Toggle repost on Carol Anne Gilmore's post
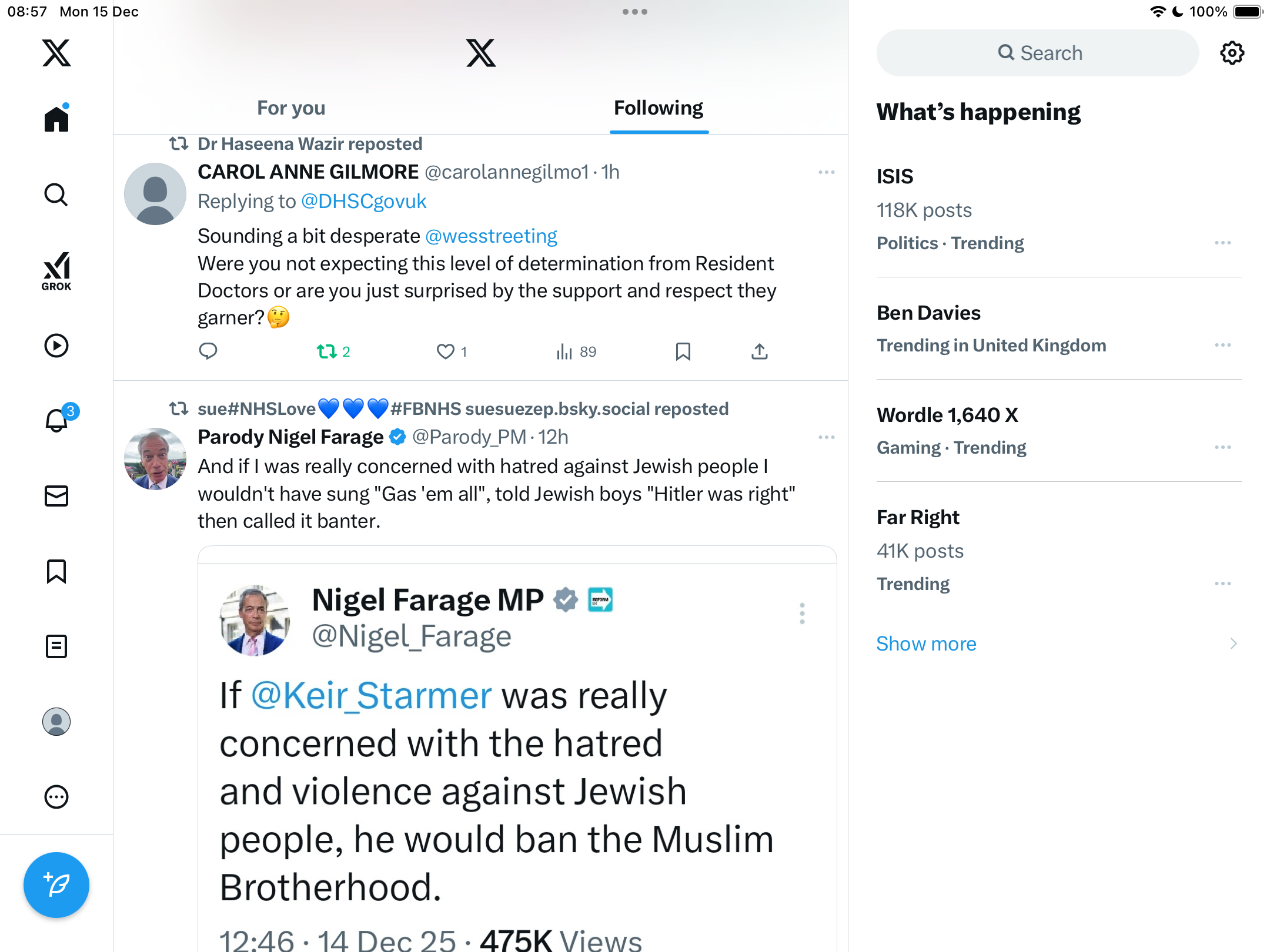The height and width of the screenshot is (952, 1270). tap(327, 351)
